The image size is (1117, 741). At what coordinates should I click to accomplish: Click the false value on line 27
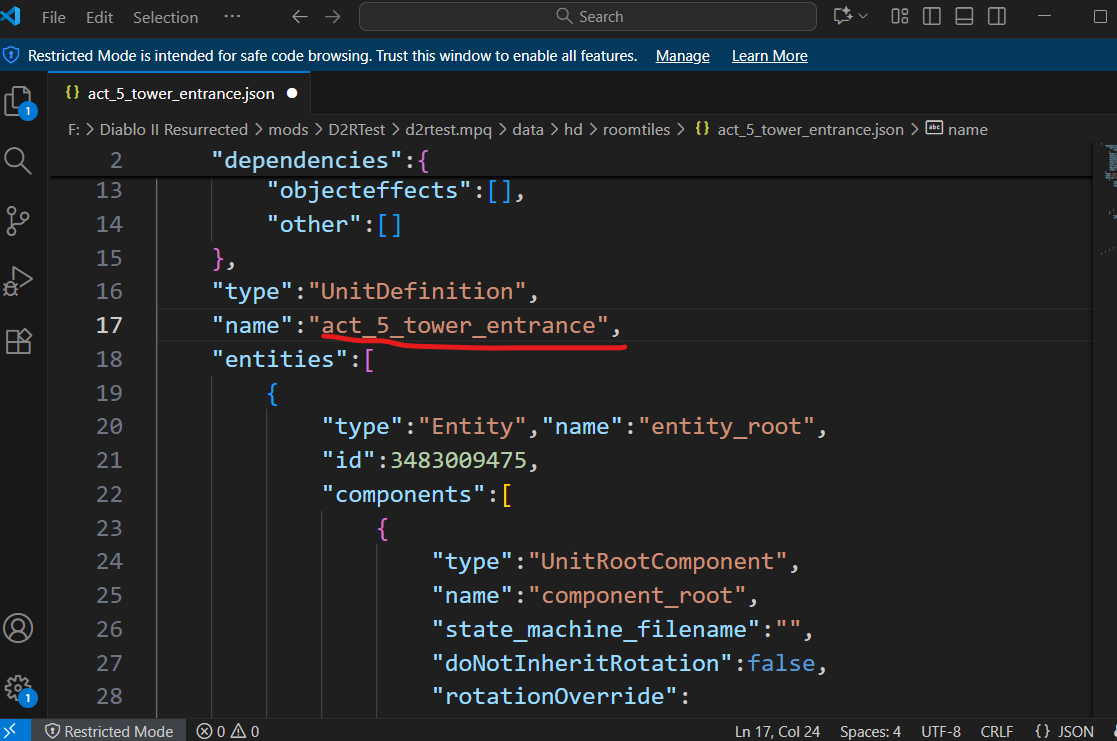pos(781,663)
